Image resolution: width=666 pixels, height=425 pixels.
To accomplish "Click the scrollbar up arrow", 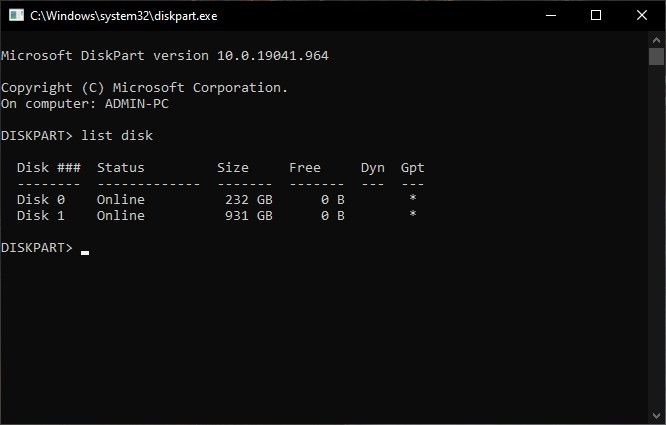I will point(657,40).
